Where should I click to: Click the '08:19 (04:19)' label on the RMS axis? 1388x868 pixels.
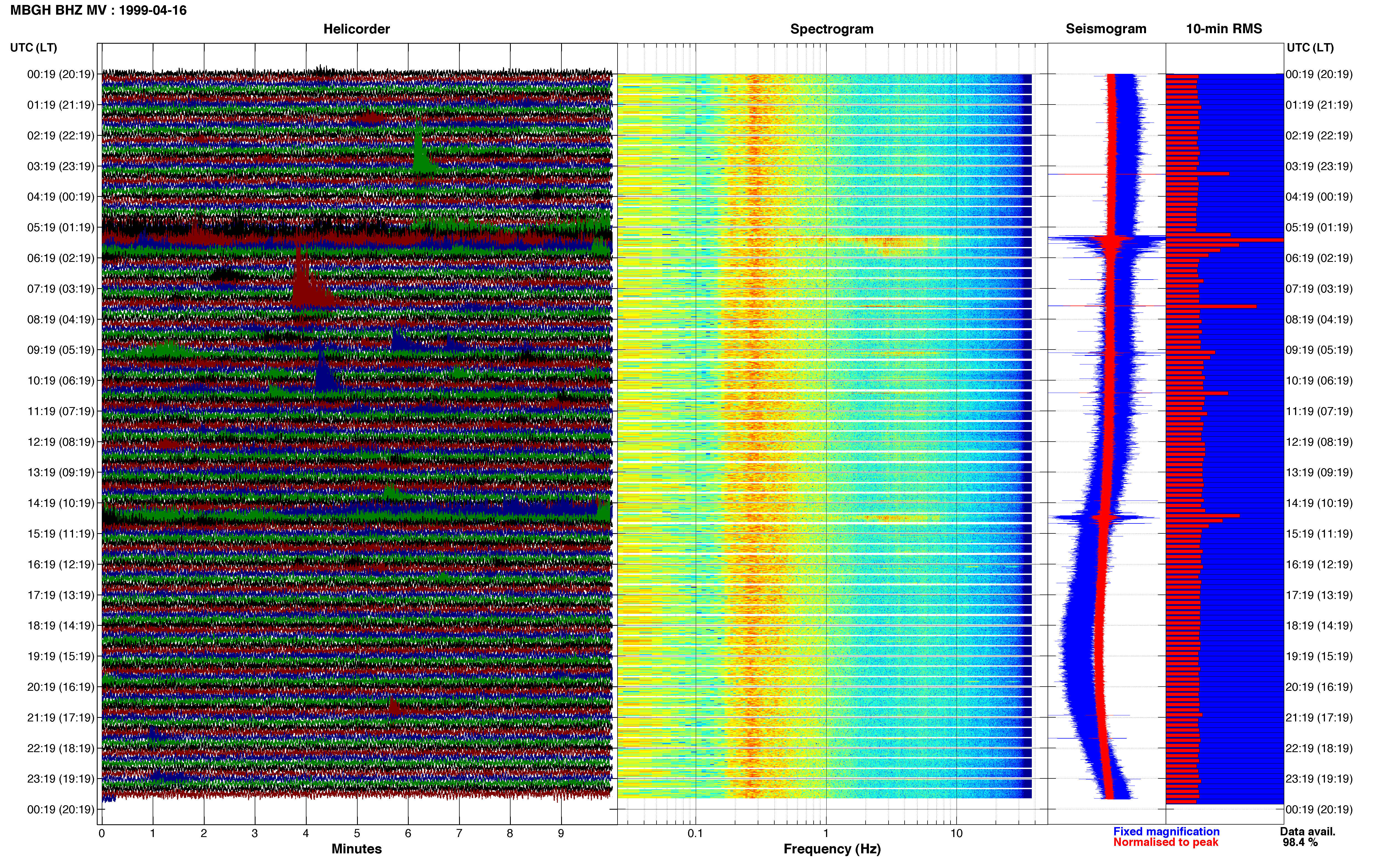click(1319, 319)
